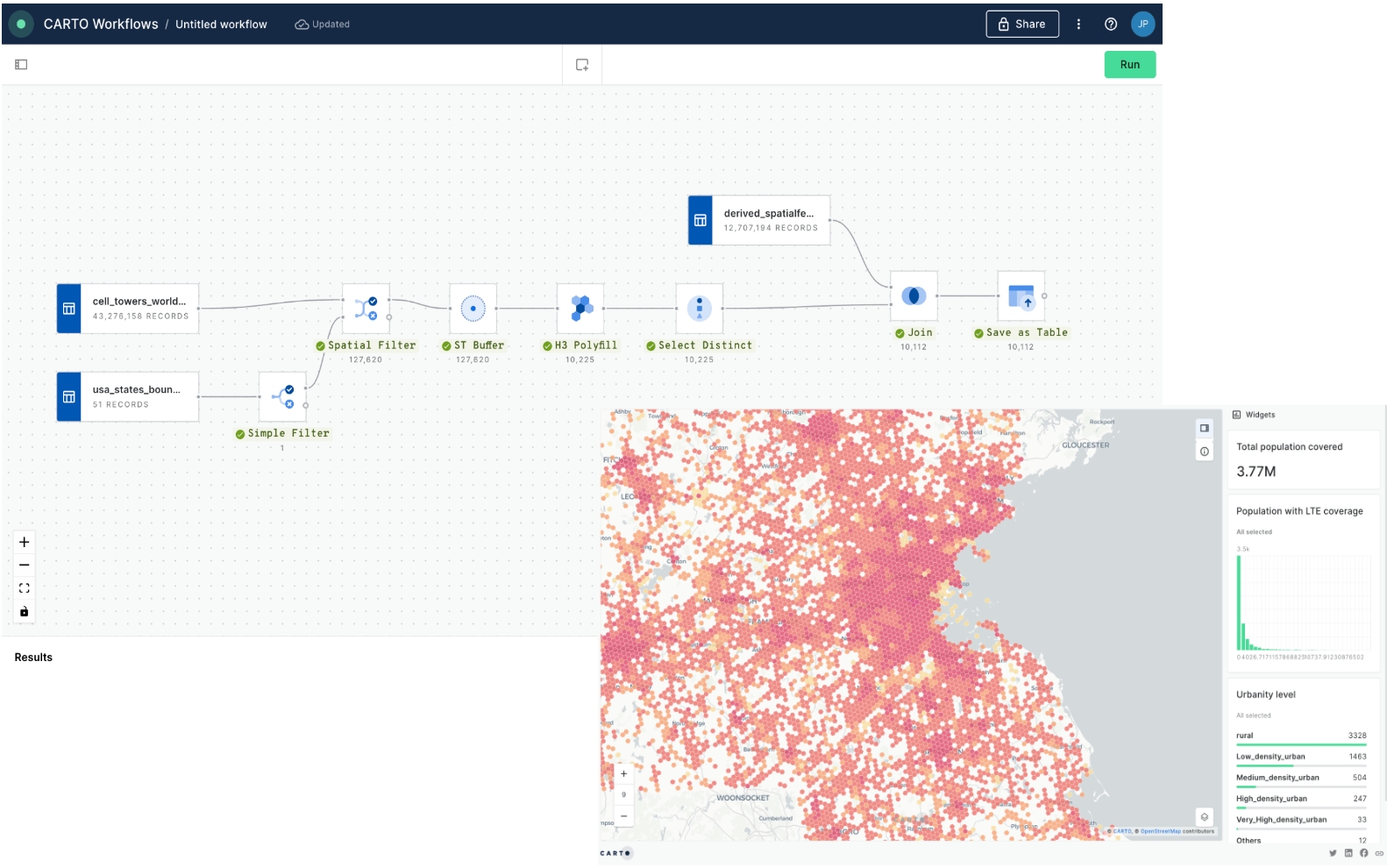Click the Select Distinct node
Viewport: 1387px width, 868px height.
click(699, 308)
